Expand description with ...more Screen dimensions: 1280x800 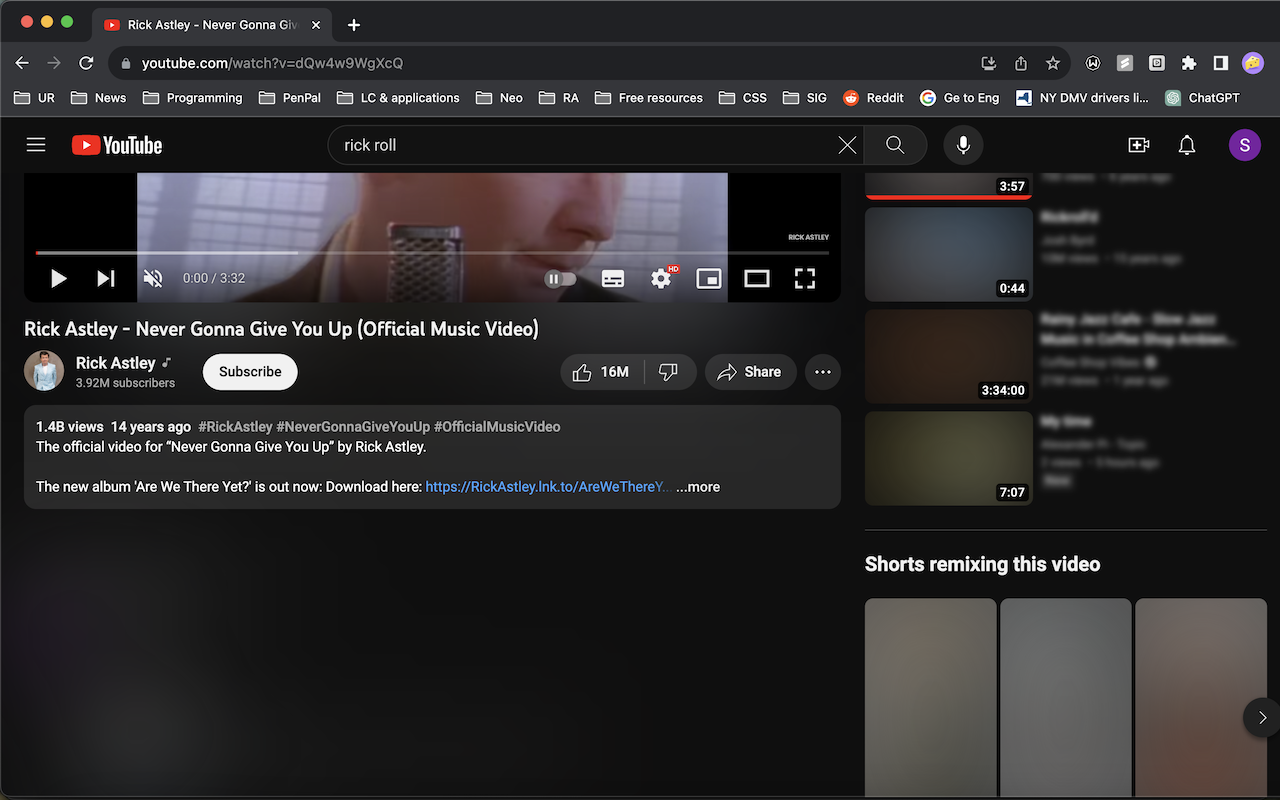tap(698, 487)
